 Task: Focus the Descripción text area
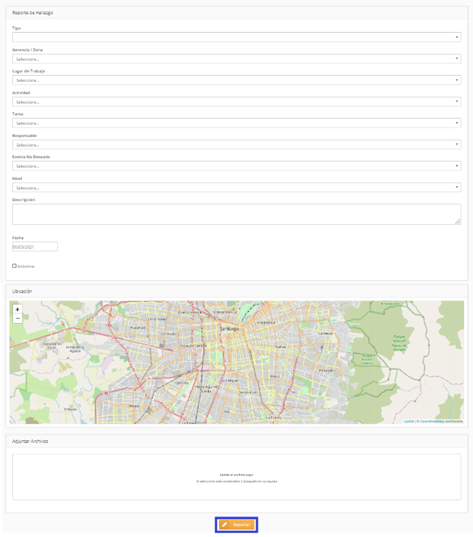click(x=237, y=214)
